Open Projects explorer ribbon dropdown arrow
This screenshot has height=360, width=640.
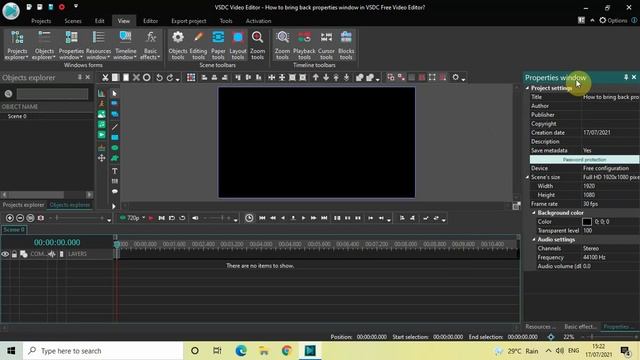tap(27, 58)
